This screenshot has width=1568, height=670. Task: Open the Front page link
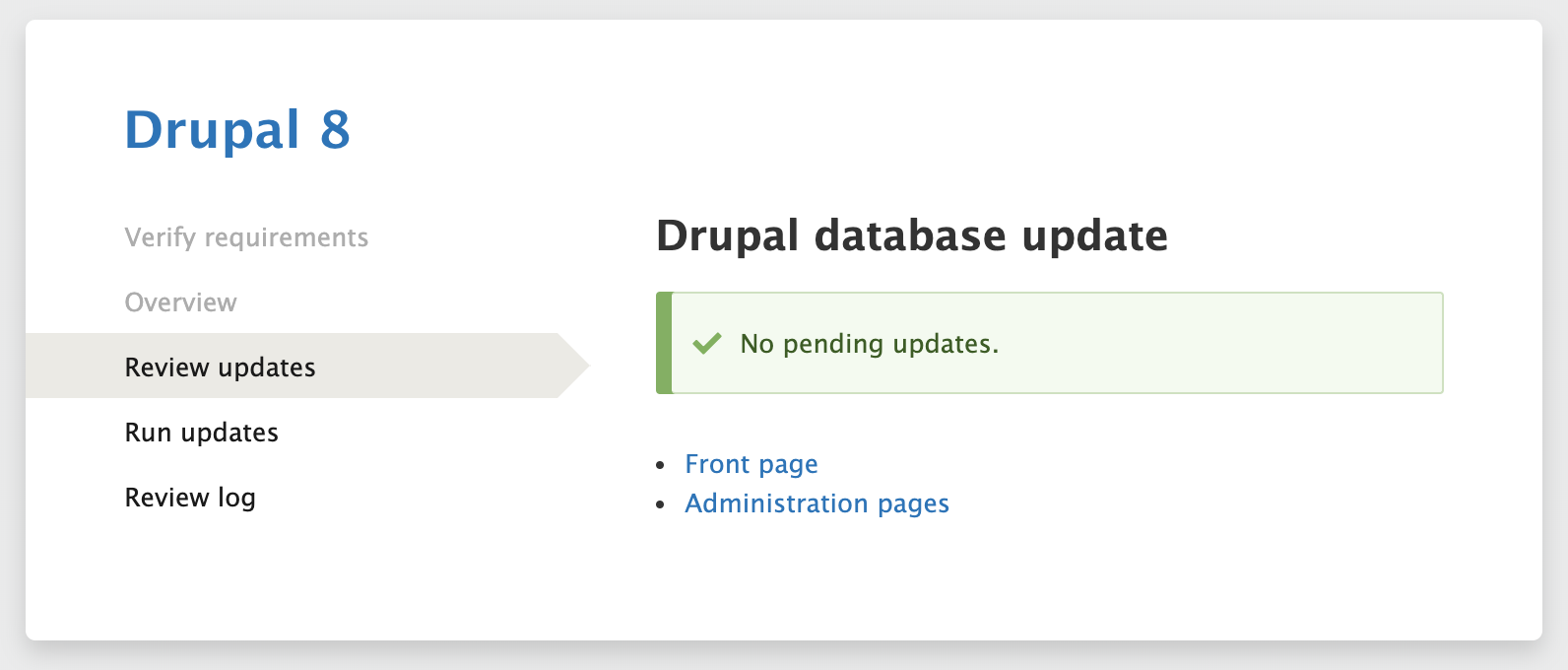(751, 464)
